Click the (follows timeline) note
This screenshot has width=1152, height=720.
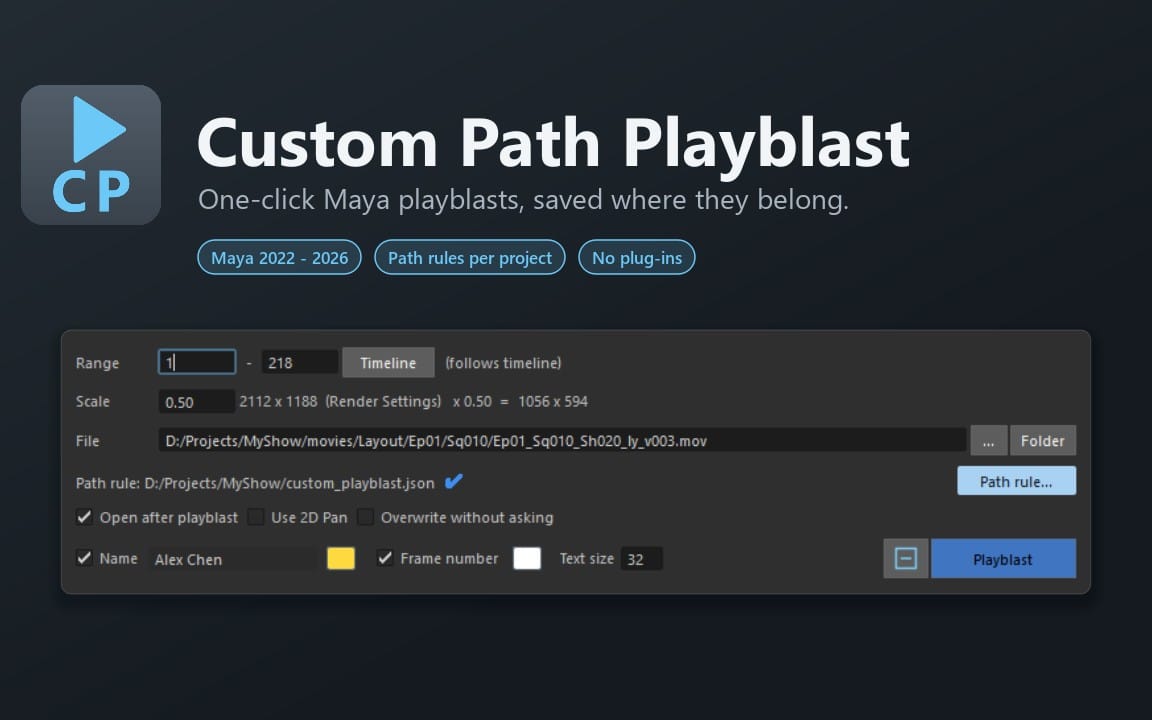(x=503, y=363)
